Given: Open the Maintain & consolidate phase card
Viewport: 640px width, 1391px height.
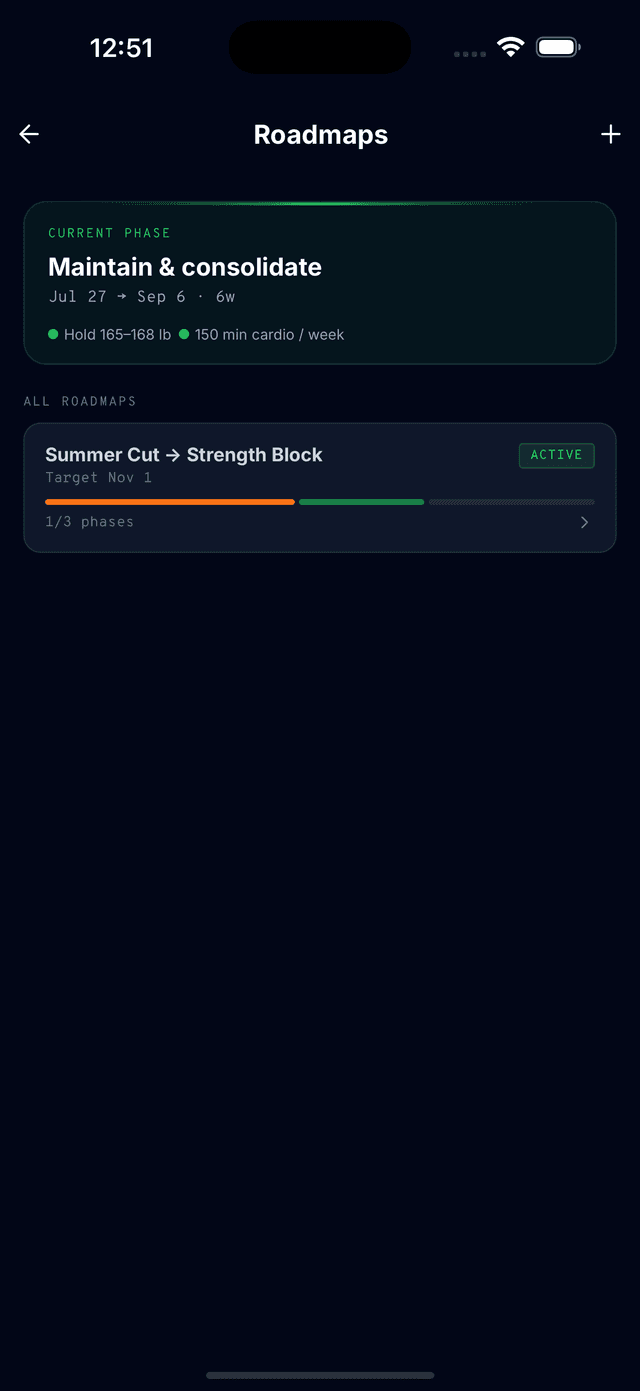Looking at the screenshot, I should pos(320,283).
